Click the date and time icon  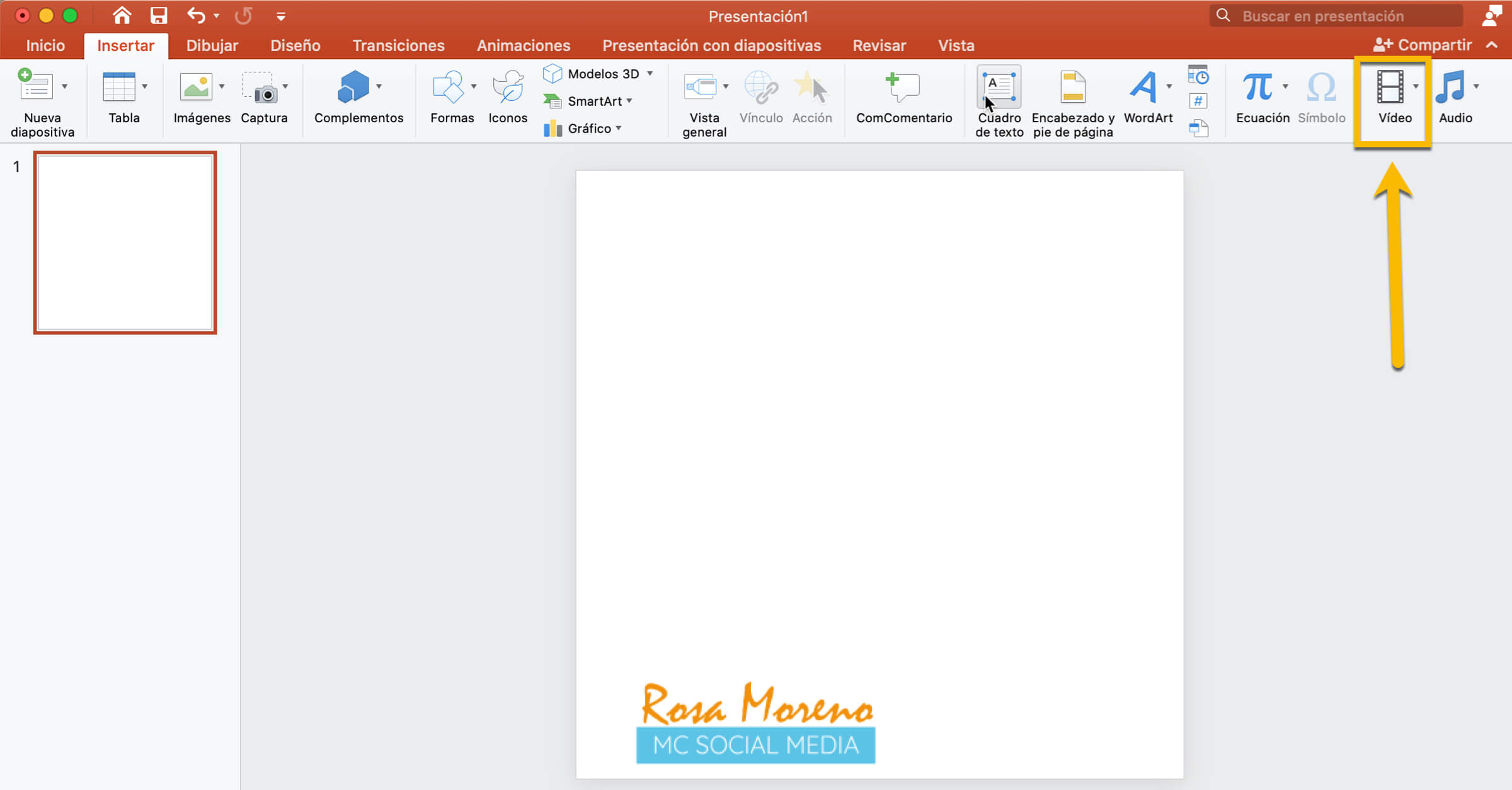(1198, 75)
